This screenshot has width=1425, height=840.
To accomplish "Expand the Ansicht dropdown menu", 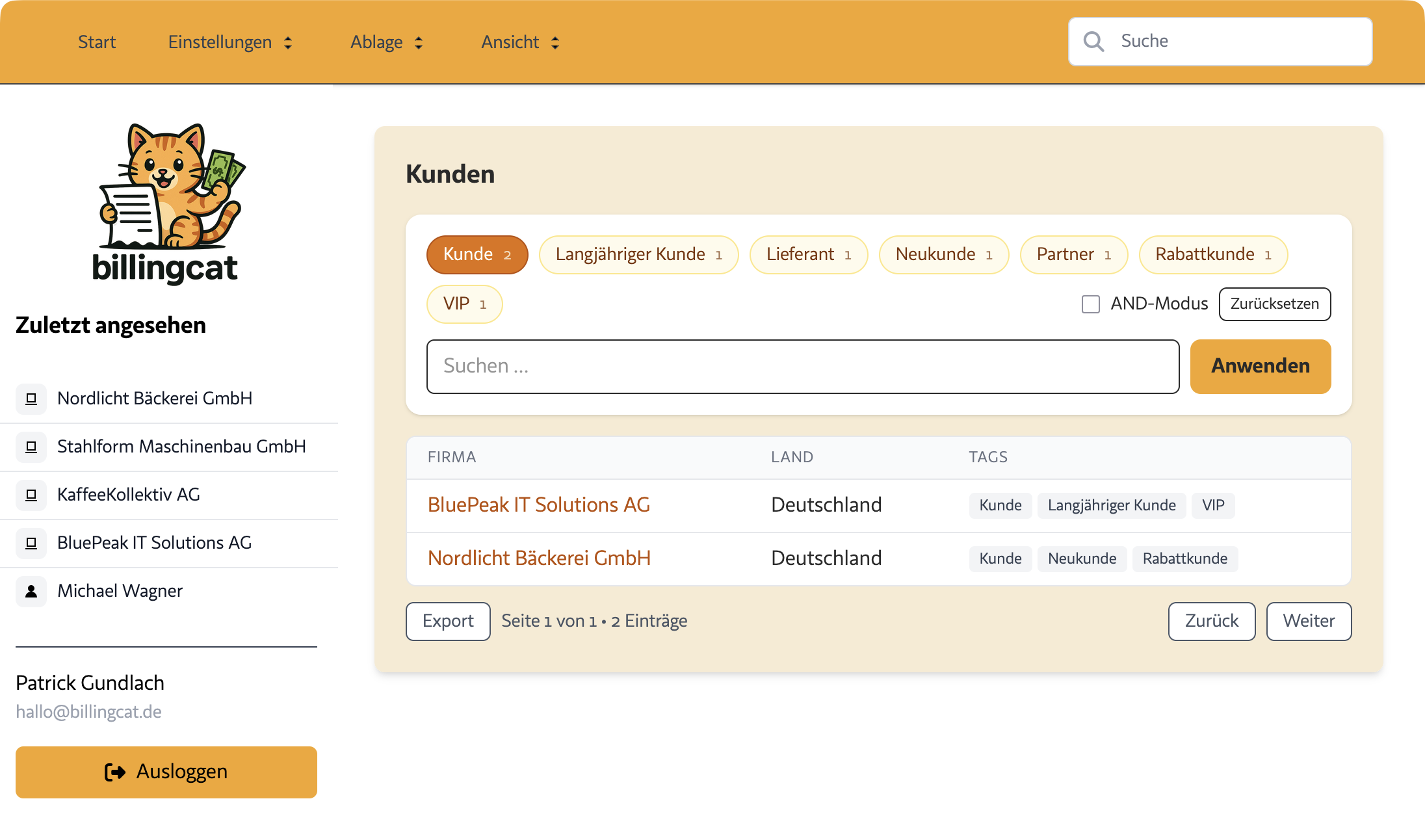I will (519, 42).
